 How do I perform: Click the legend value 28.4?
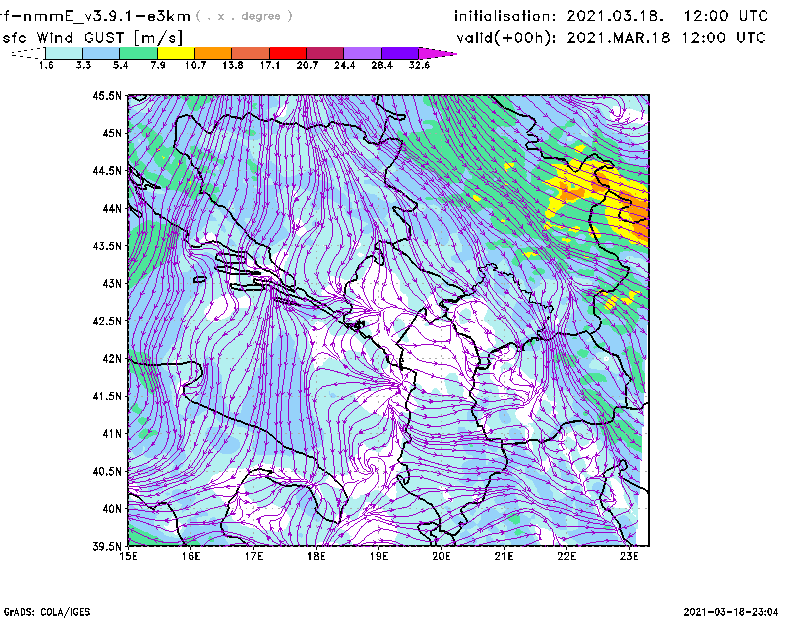[382, 65]
